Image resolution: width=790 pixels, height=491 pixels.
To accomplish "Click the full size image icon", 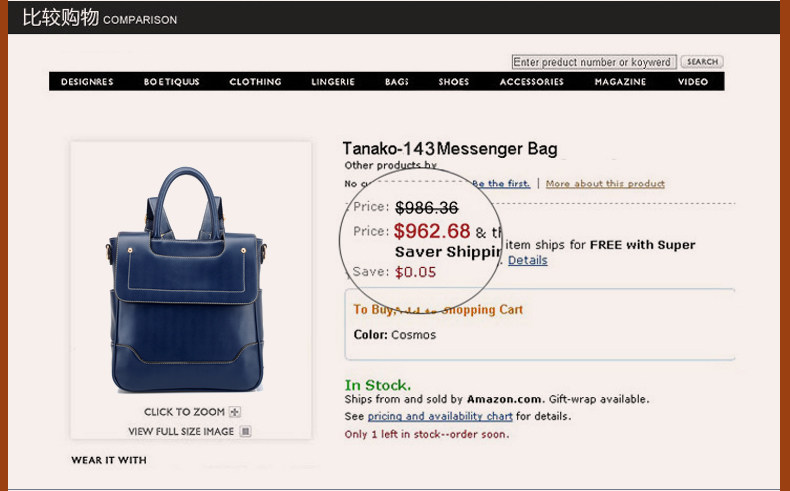I will pyautogui.click(x=245, y=432).
